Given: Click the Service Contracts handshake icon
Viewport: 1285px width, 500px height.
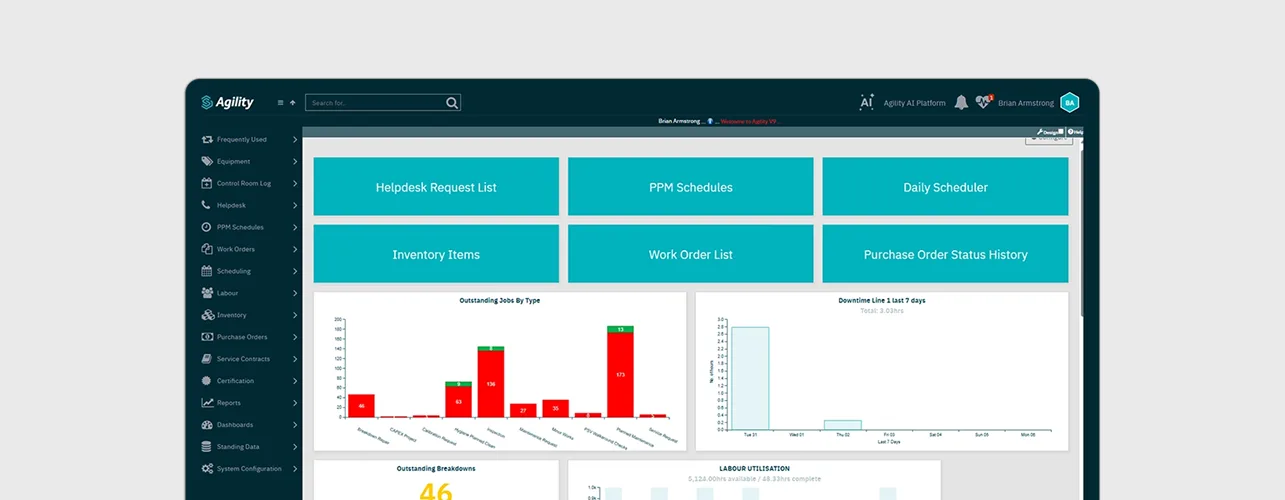Looking at the screenshot, I should click(x=207, y=359).
